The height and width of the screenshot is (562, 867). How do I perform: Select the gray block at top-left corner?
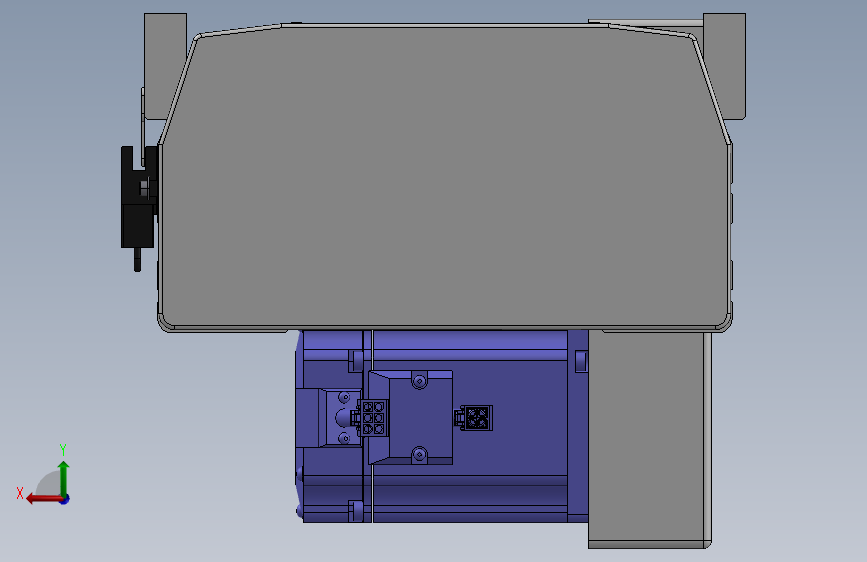(x=164, y=66)
